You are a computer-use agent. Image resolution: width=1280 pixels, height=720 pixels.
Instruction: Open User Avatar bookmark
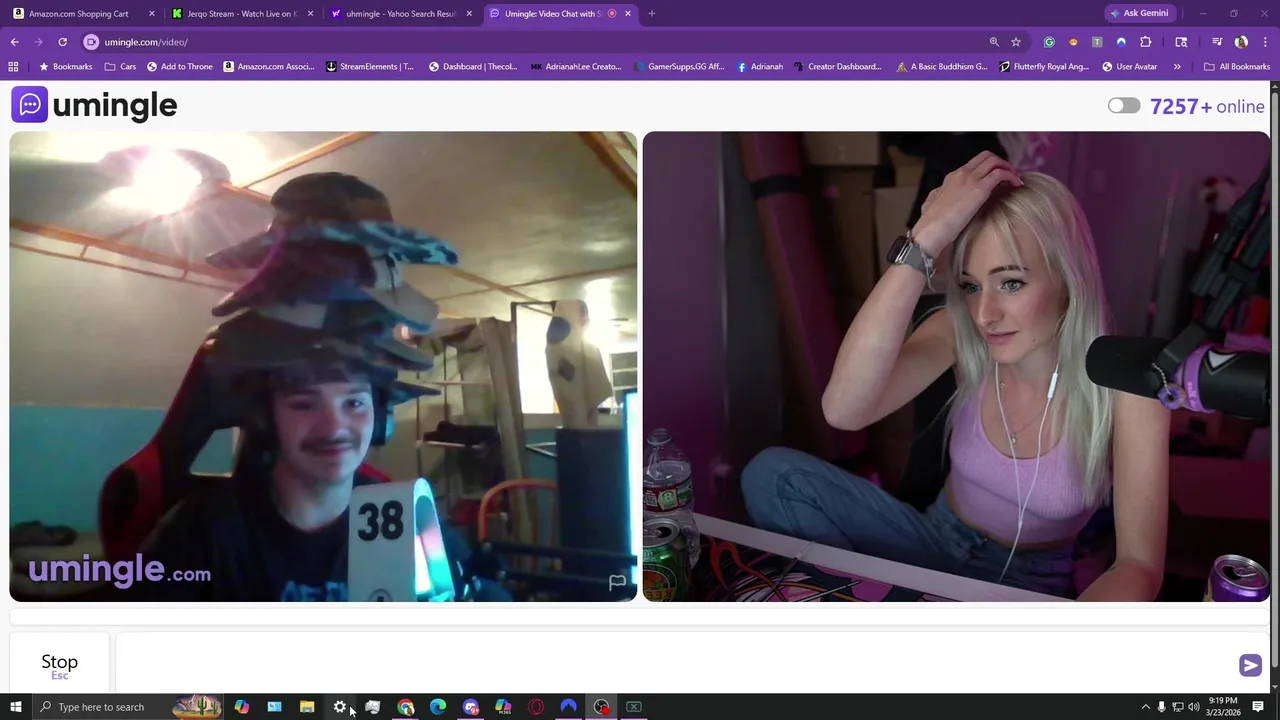[x=1130, y=67]
